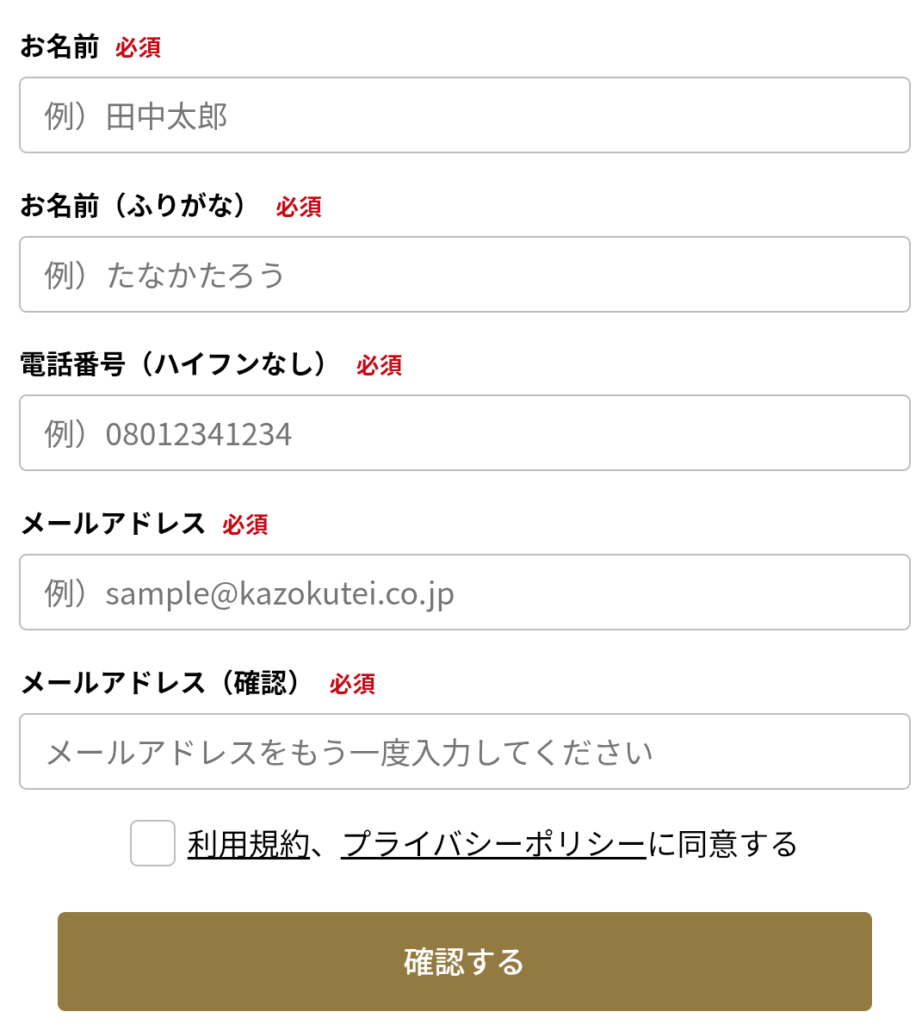Focus the お名前（ふりがな） text box
Image resolution: width=922 pixels, height=1024 pixels.
click(464, 275)
